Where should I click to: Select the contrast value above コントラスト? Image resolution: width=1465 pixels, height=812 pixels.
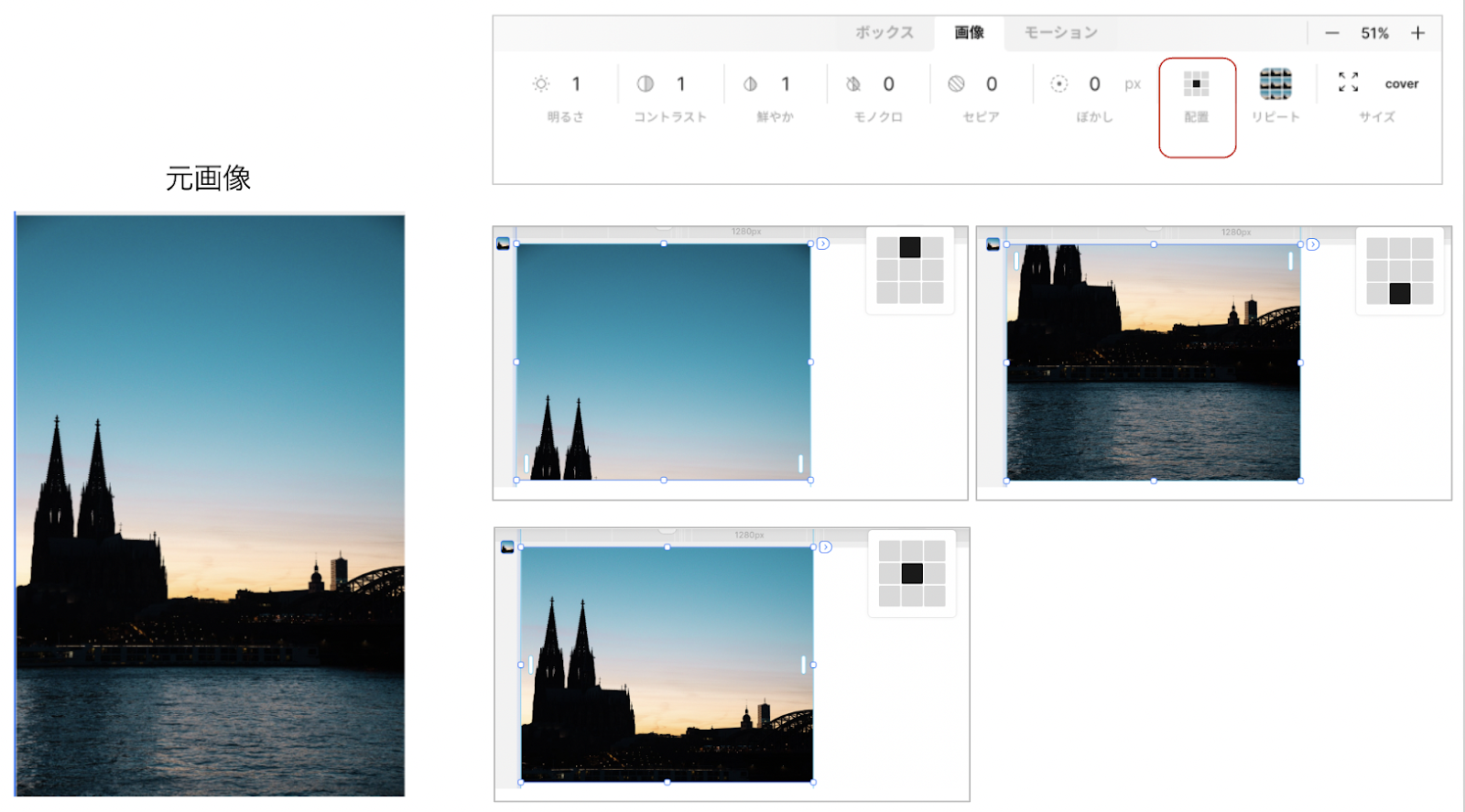coord(680,84)
